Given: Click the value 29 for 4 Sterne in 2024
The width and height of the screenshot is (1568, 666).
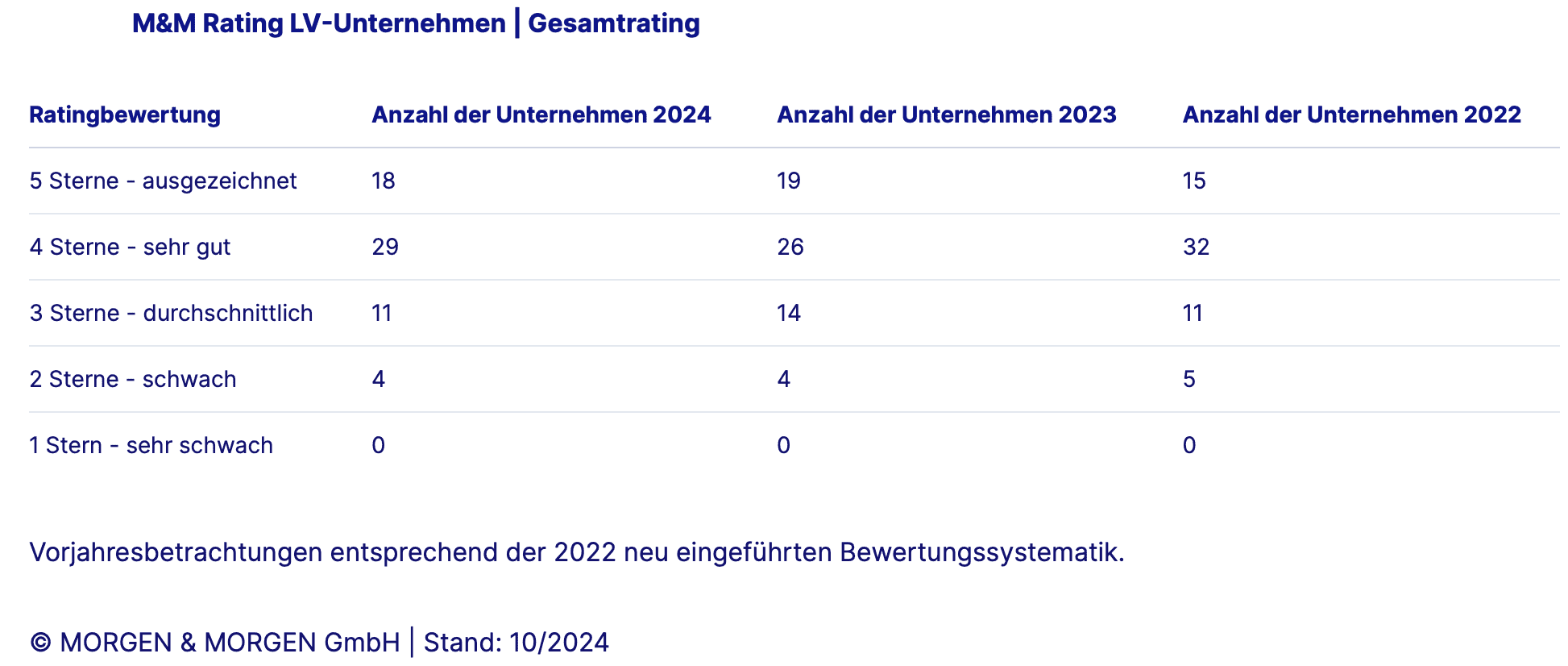Looking at the screenshot, I should click(385, 247).
